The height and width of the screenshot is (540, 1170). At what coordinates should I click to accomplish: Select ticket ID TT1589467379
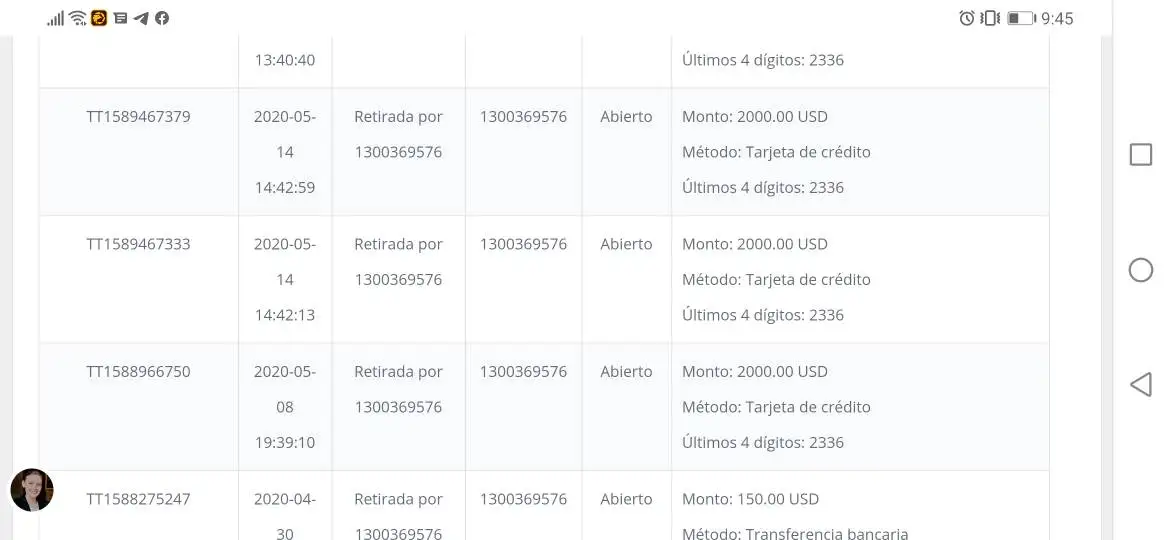tap(138, 117)
